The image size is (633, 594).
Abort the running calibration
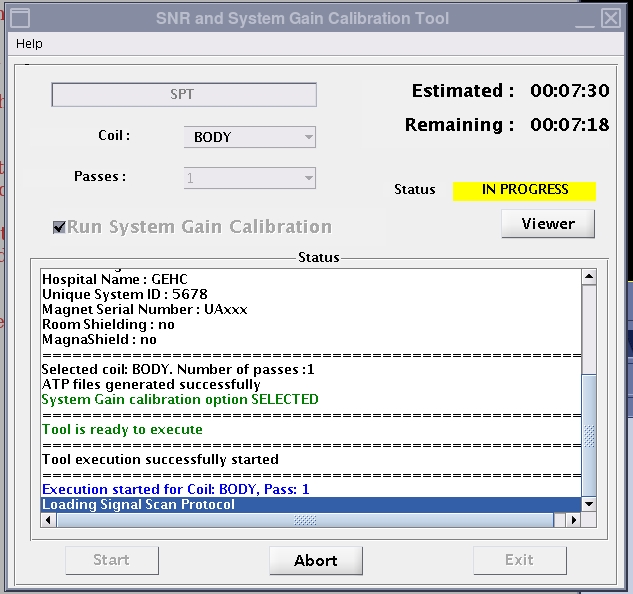[x=315, y=560]
